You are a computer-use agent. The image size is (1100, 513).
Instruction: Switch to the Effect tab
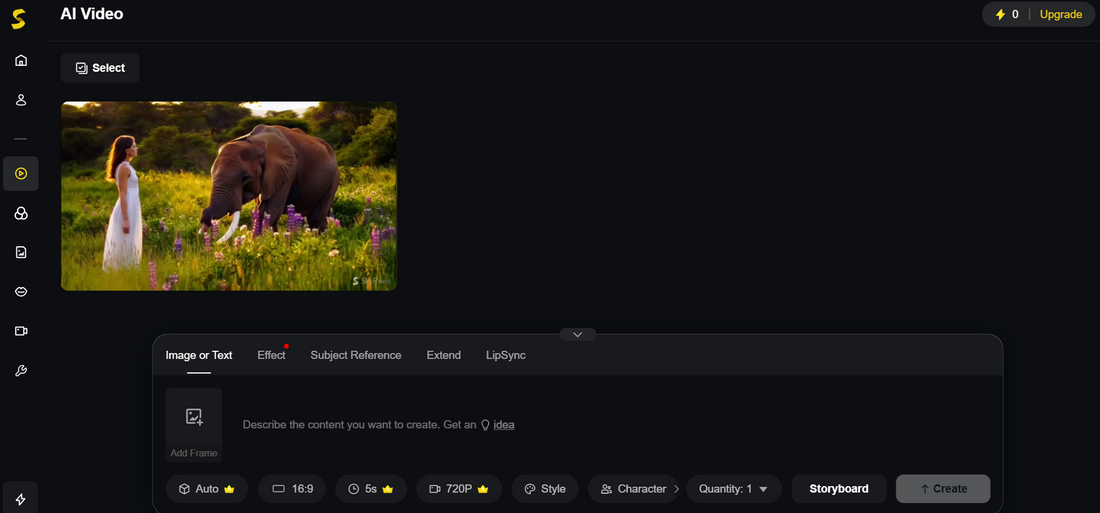click(x=271, y=355)
